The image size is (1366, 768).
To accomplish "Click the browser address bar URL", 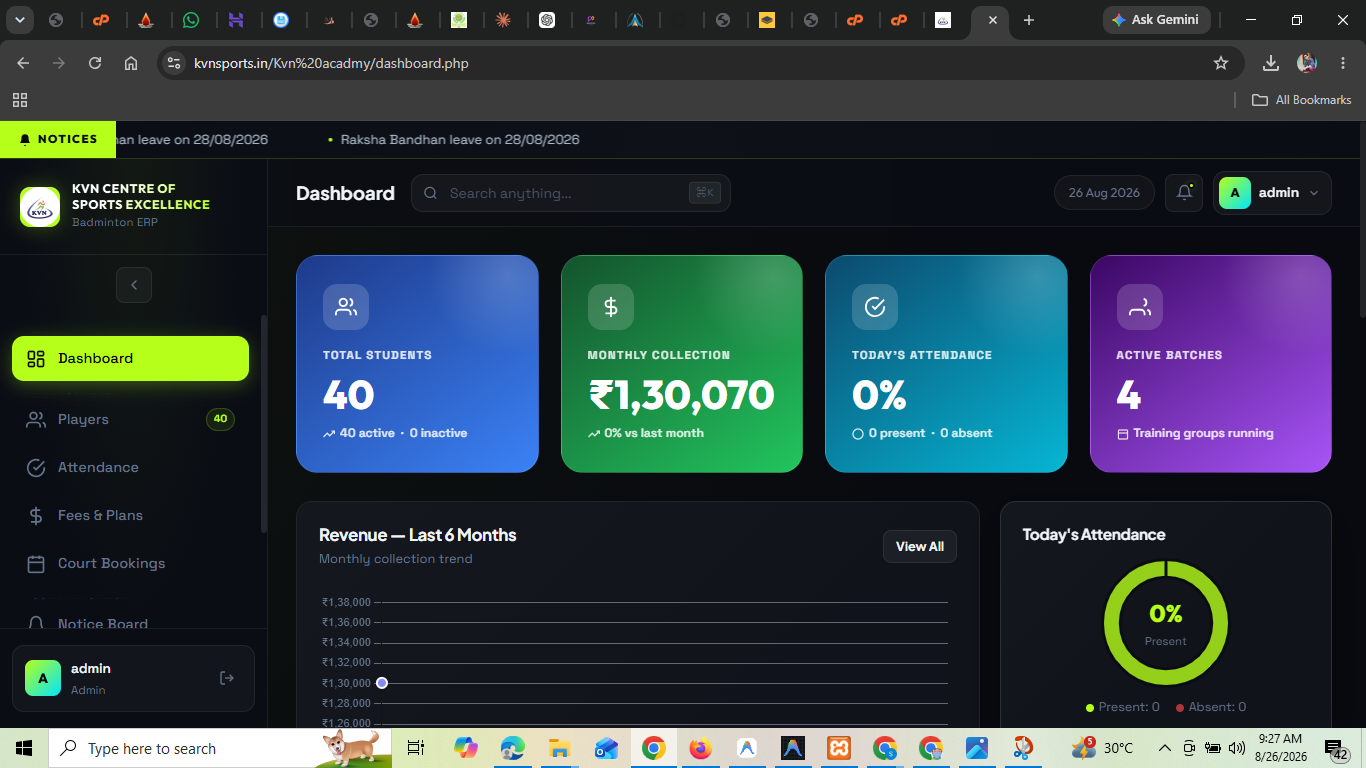I will (331, 63).
